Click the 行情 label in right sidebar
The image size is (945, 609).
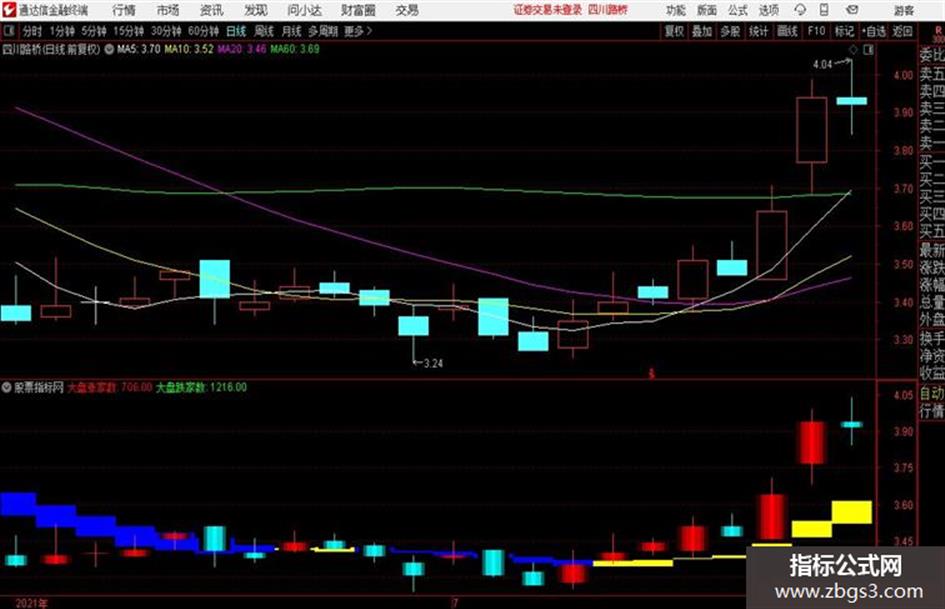932,411
